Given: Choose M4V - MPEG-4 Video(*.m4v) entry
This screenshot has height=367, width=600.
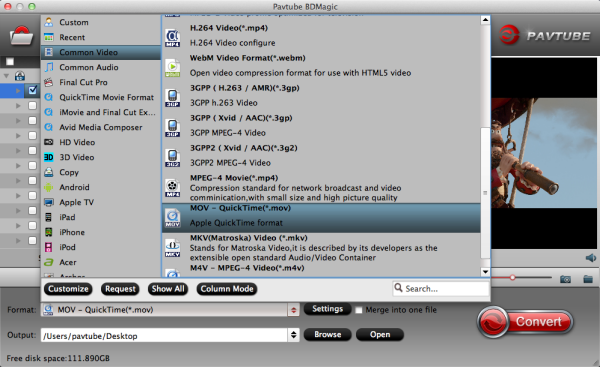Looking at the screenshot, I should tap(321, 270).
